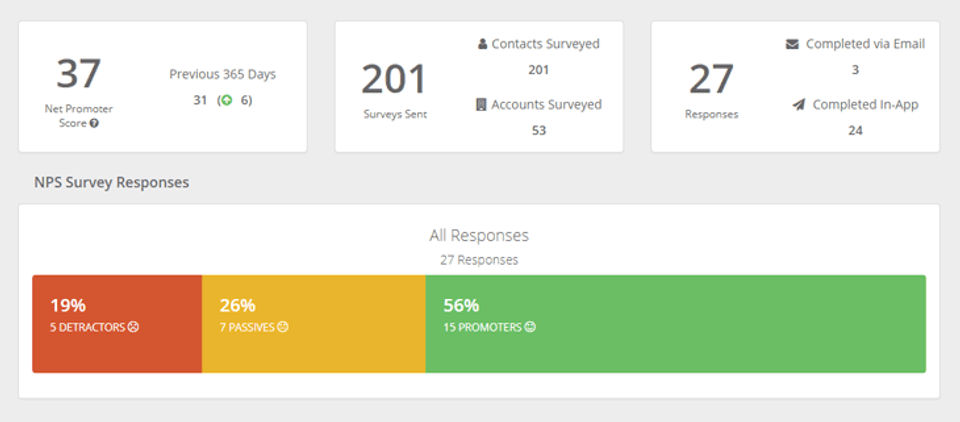Image resolution: width=960 pixels, height=422 pixels.
Task: Click the Accounts Surveyed value 53
Action: [539, 130]
